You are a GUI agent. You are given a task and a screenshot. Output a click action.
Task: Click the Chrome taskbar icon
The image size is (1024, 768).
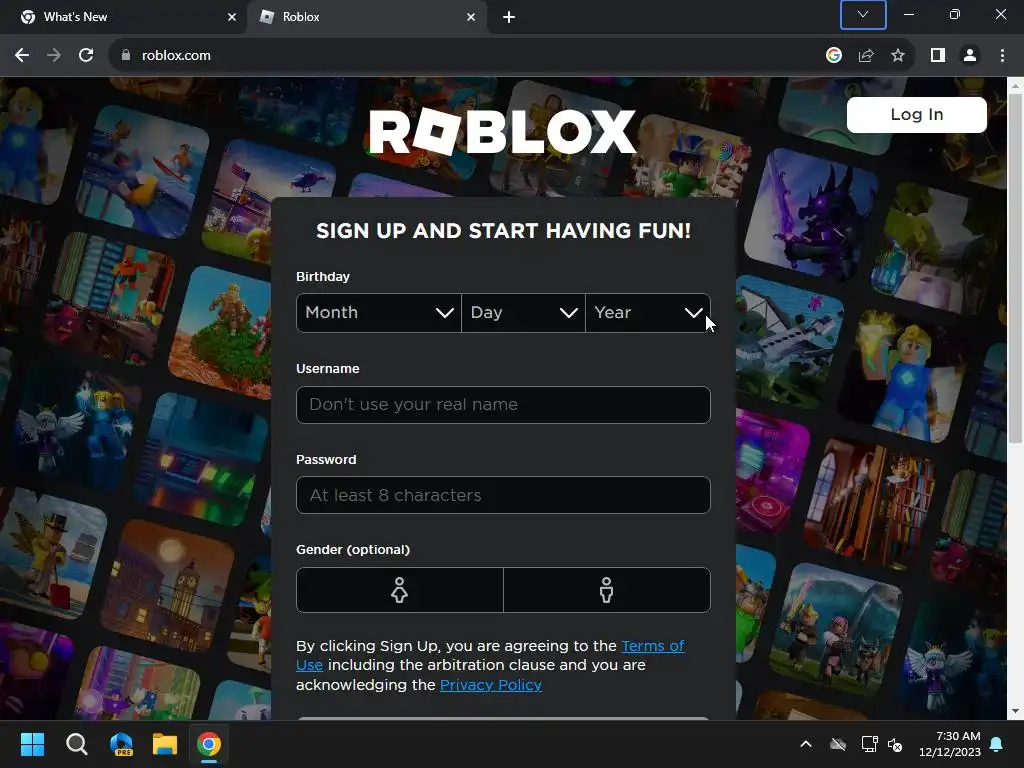[209, 744]
